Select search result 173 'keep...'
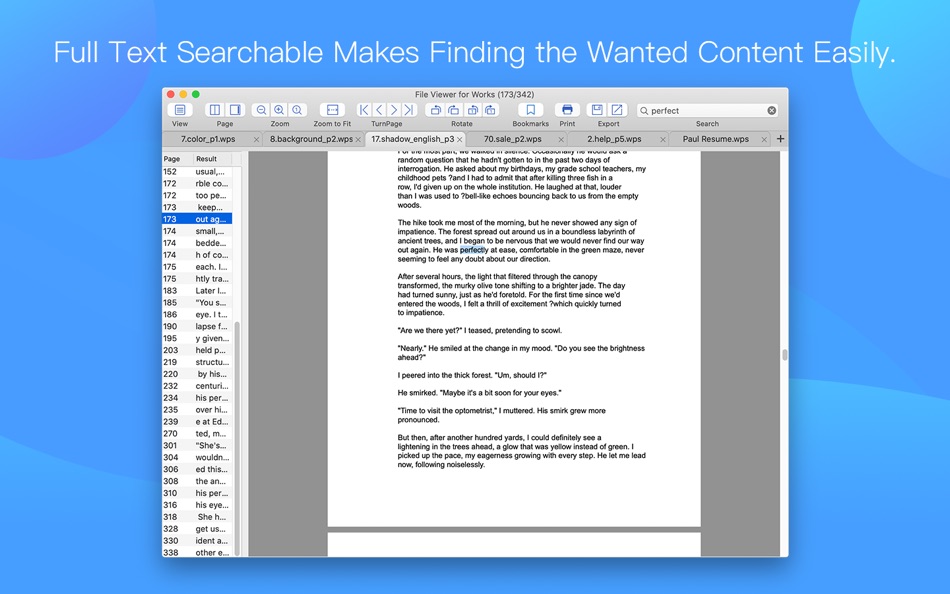 pyautogui.click(x=197, y=207)
